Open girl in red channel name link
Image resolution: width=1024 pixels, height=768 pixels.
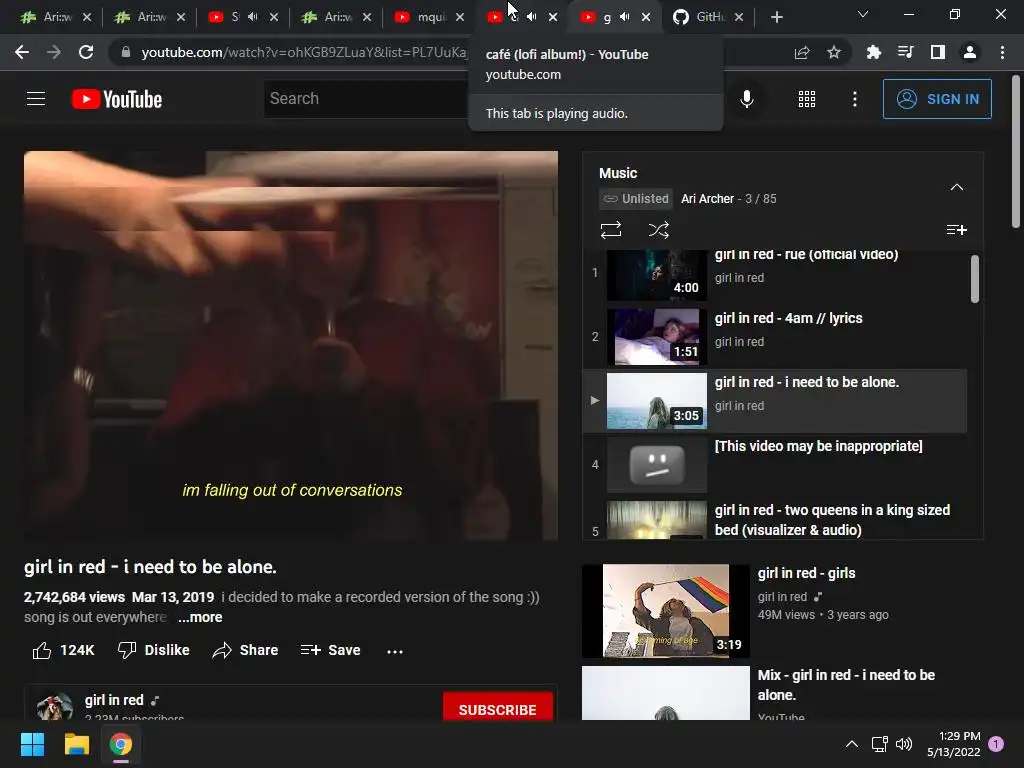click(114, 700)
